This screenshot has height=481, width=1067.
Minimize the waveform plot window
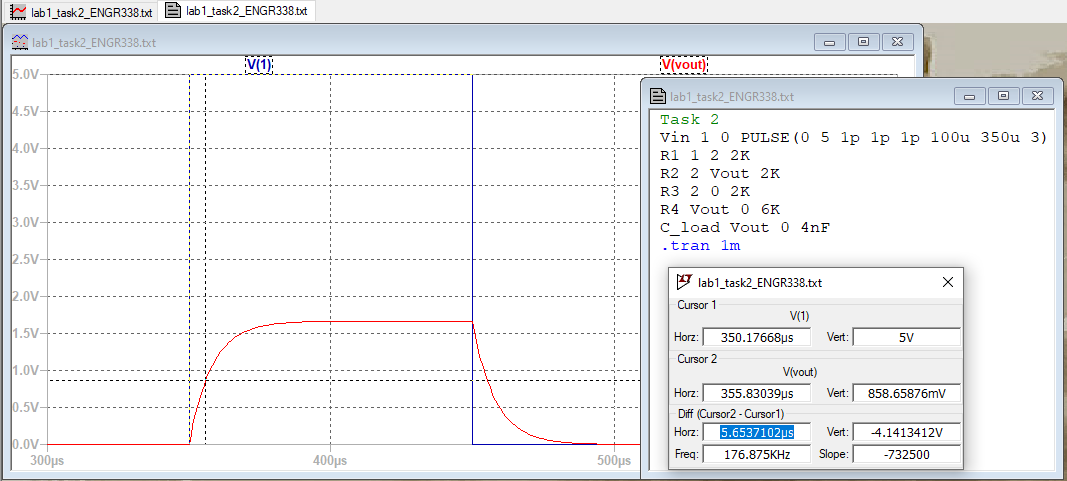[x=829, y=42]
